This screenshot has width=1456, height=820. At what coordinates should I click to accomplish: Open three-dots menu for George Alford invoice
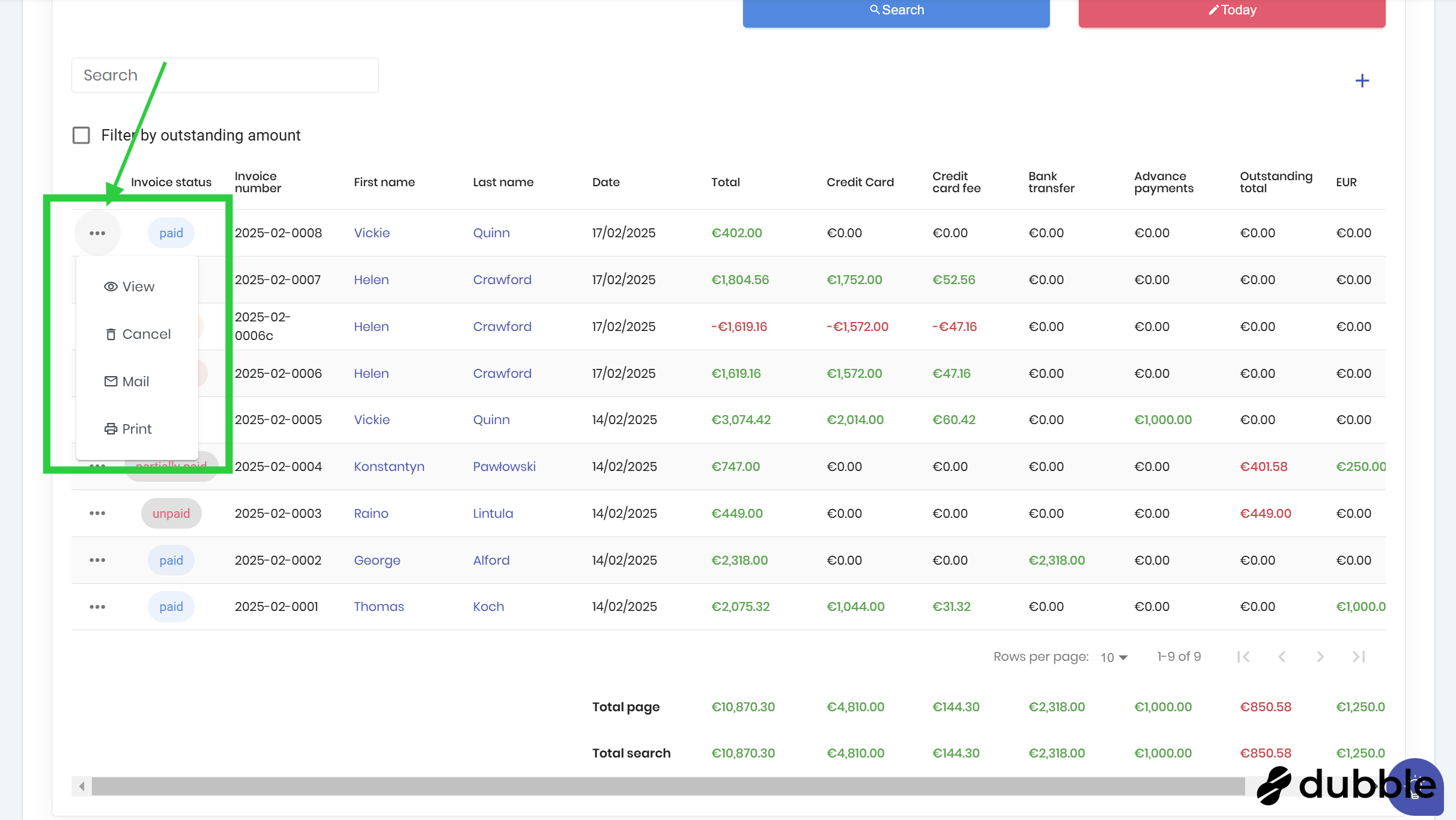pos(97,560)
